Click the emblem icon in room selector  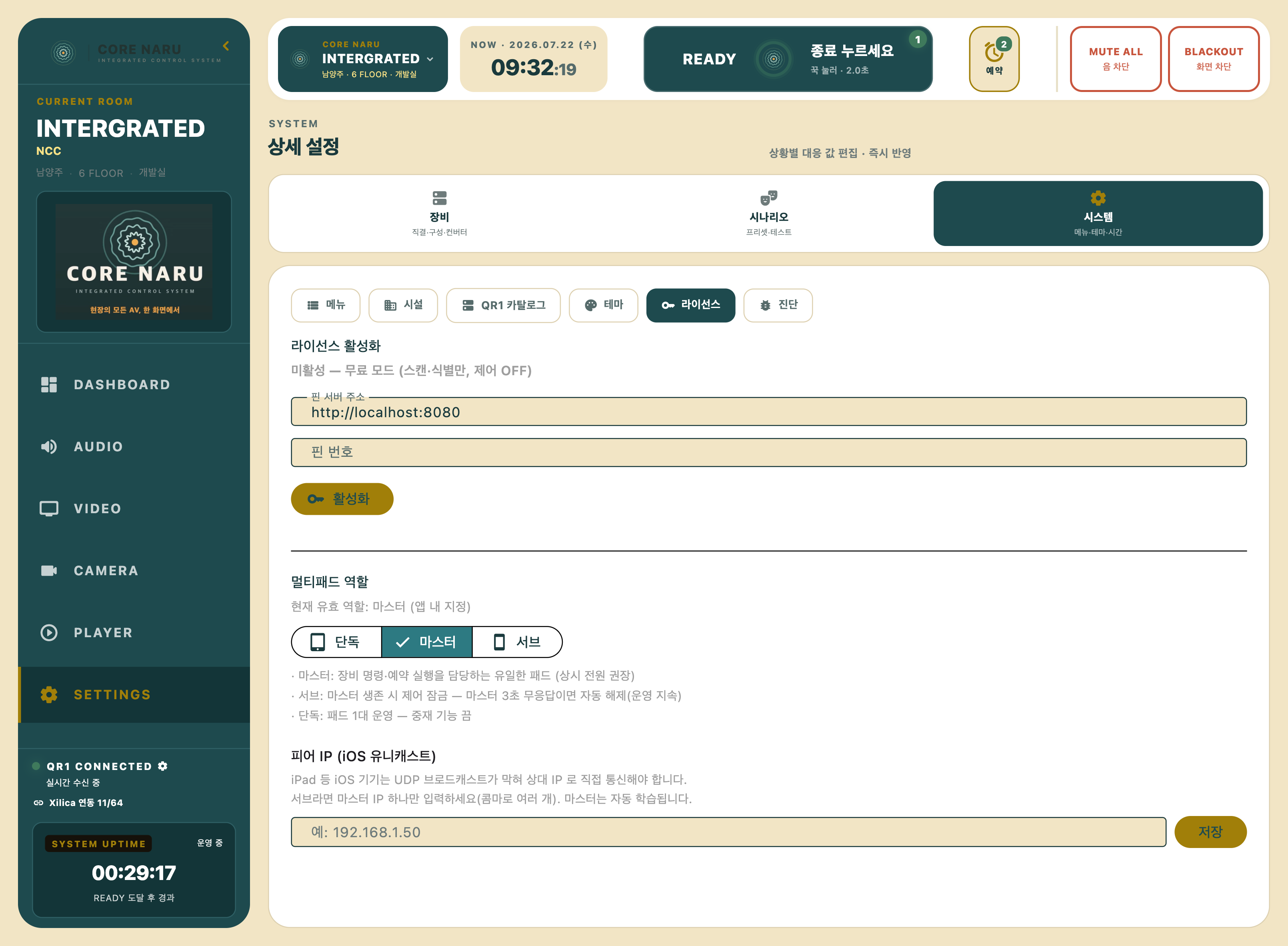click(300, 59)
